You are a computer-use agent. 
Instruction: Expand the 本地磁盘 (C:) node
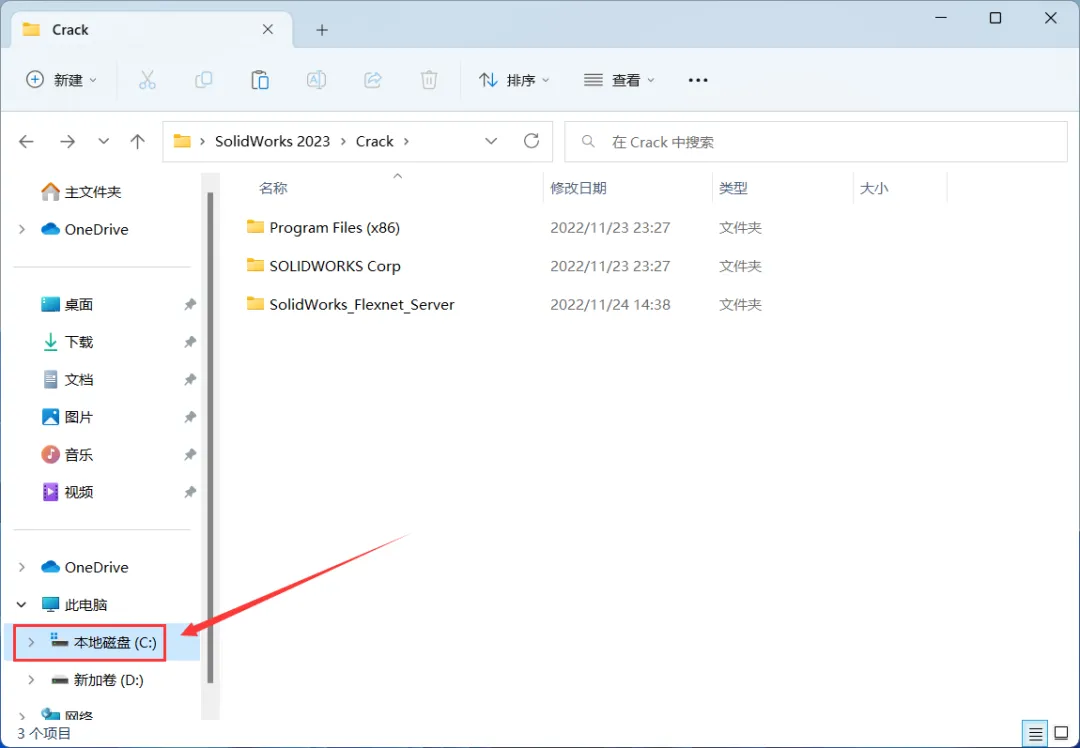click(31, 643)
